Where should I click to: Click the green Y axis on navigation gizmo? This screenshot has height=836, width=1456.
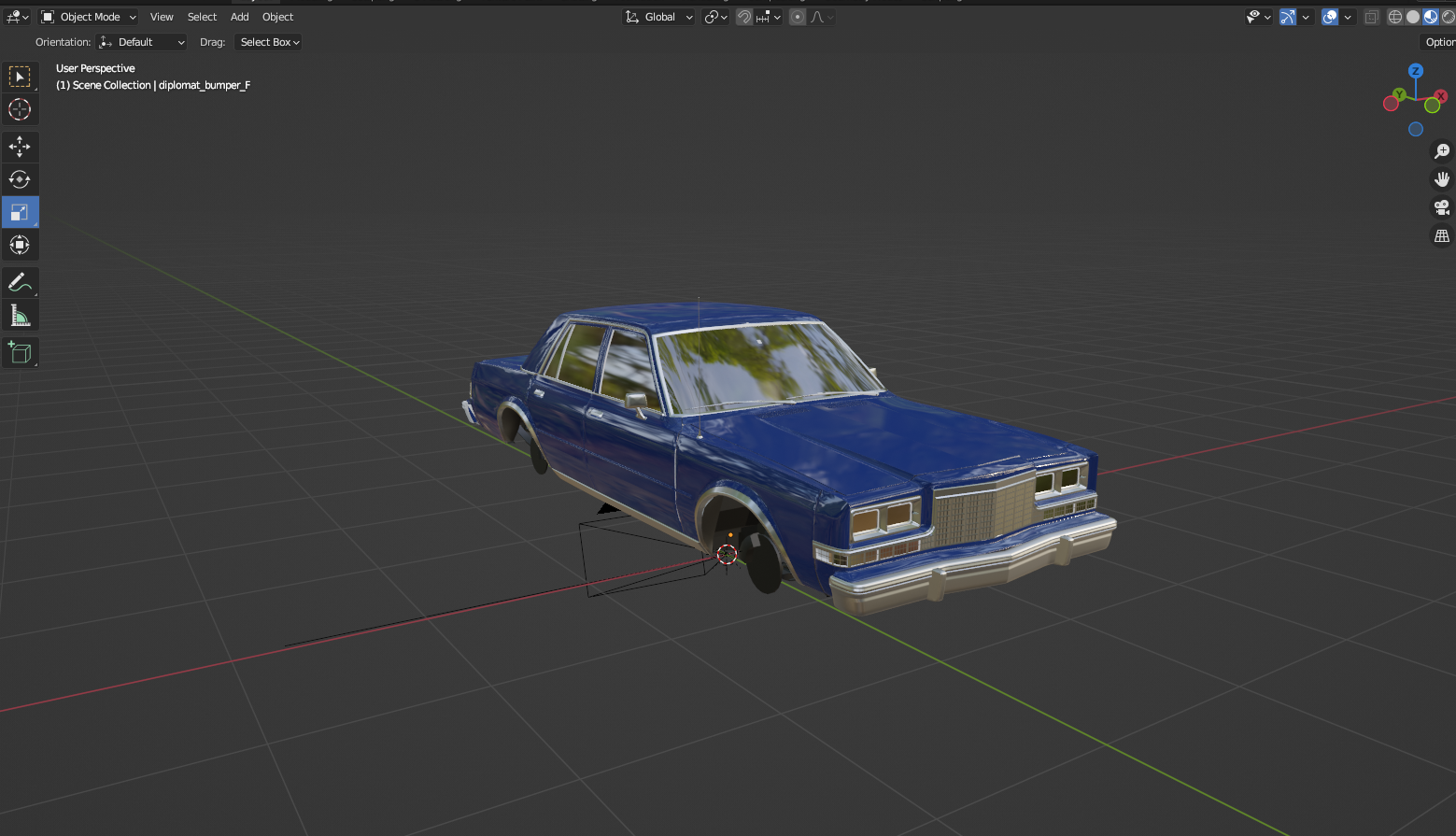pos(1399,95)
